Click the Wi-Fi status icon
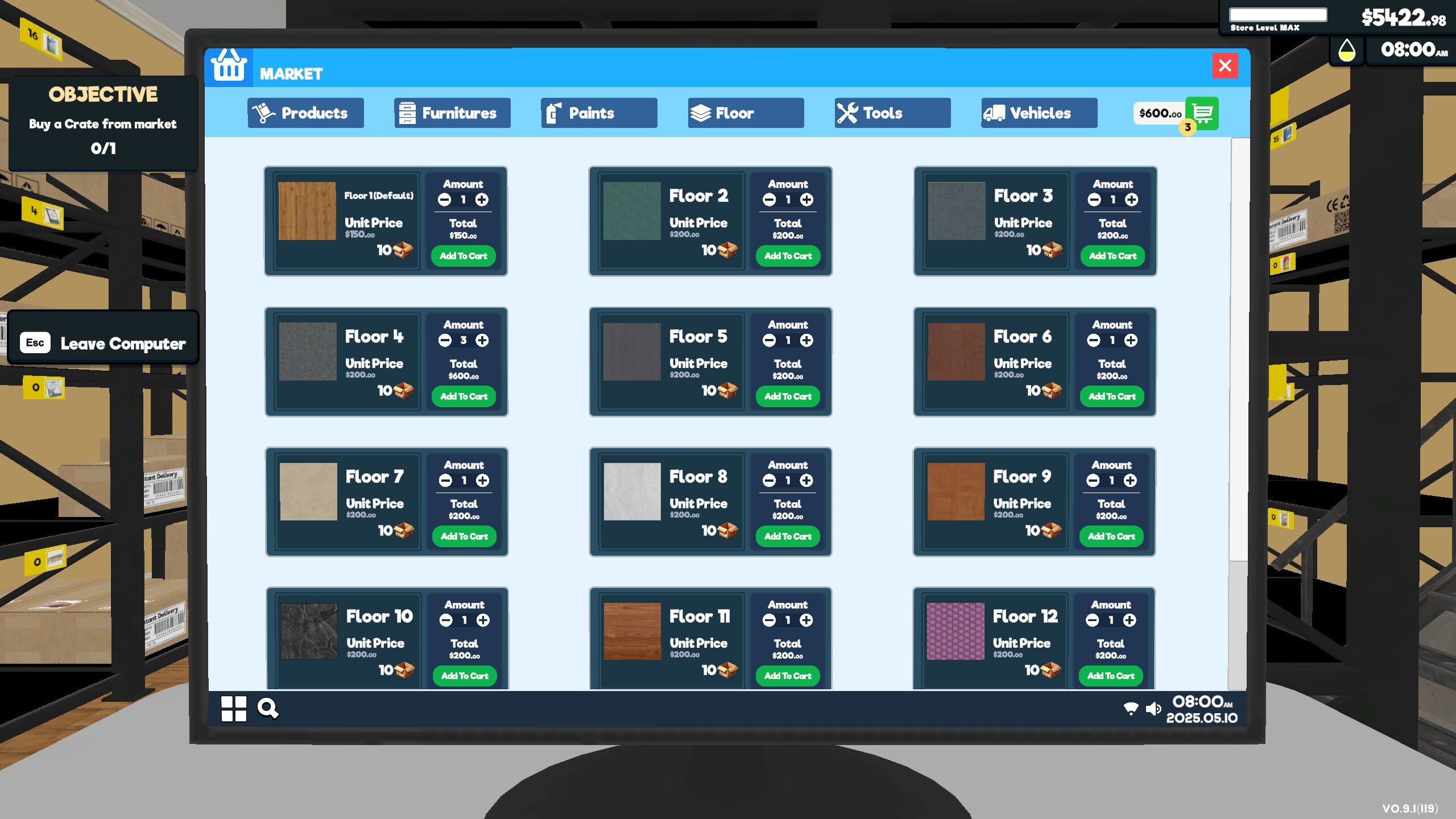The width and height of the screenshot is (1456, 819). pyautogui.click(x=1131, y=709)
